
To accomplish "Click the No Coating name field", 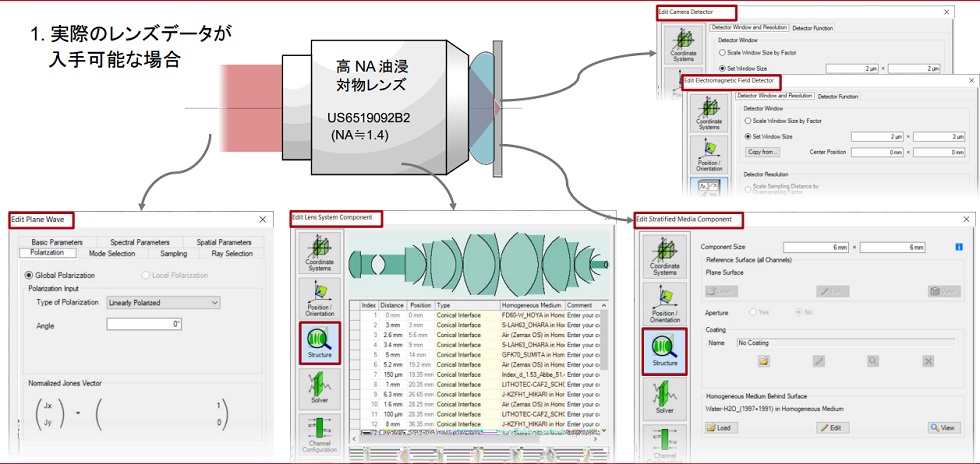I will pos(846,343).
